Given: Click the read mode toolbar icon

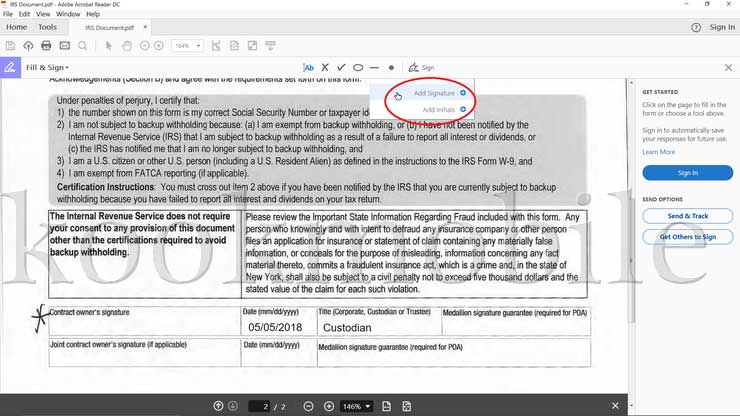Looking at the screenshot, I should [x=270, y=46].
